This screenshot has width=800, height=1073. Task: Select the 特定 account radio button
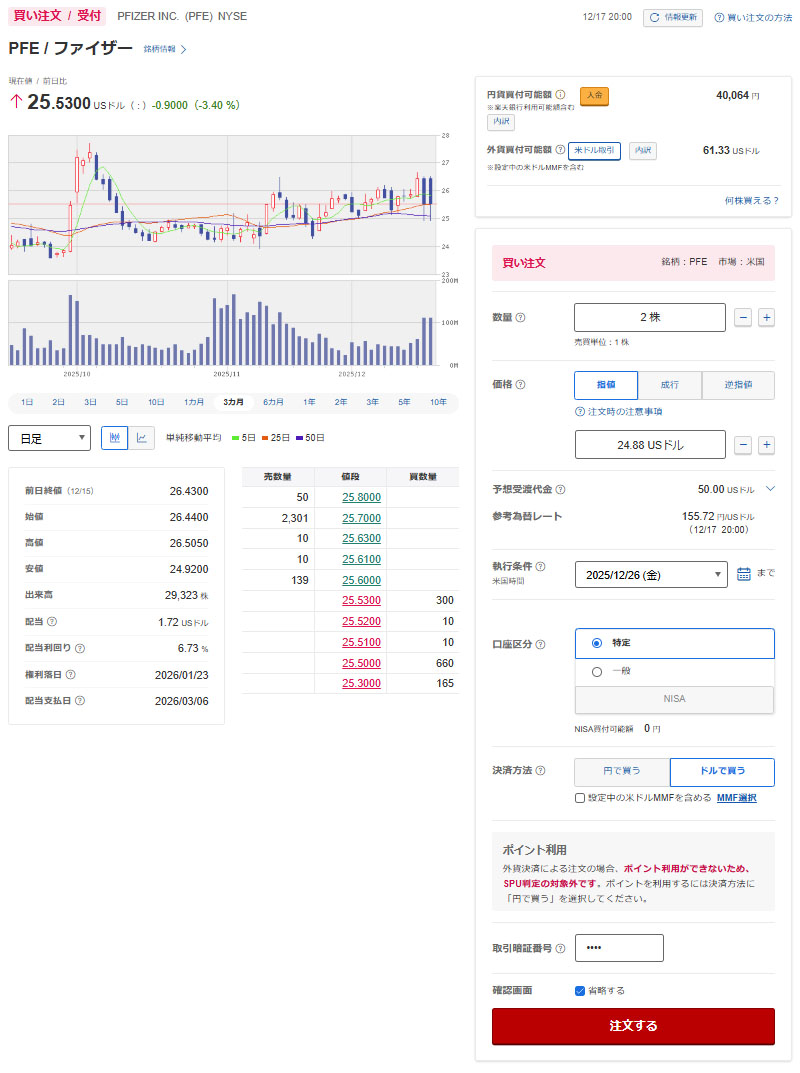pos(597,643)
